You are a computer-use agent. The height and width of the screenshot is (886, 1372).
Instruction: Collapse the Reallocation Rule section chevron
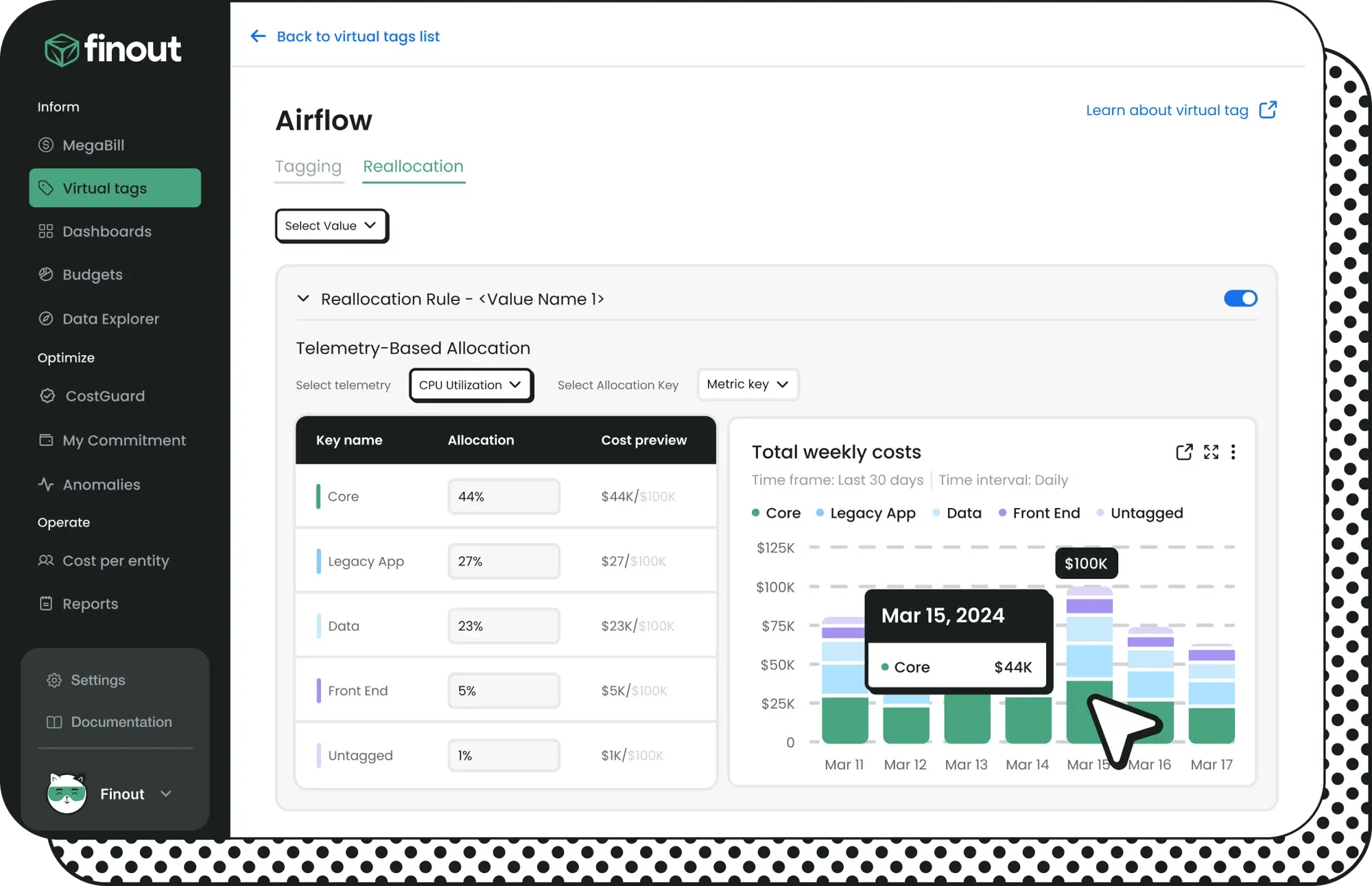pos(303,298)
